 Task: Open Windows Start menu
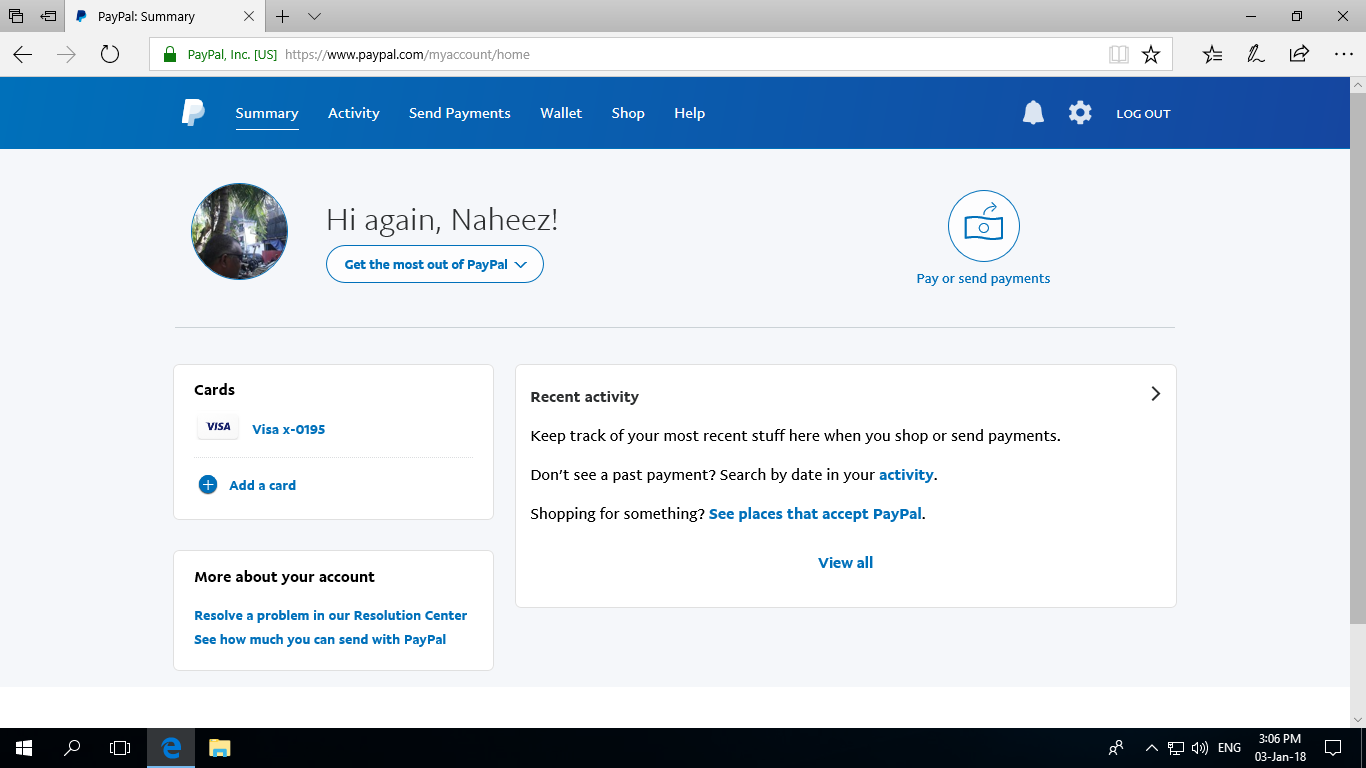(x=24, y=747)
